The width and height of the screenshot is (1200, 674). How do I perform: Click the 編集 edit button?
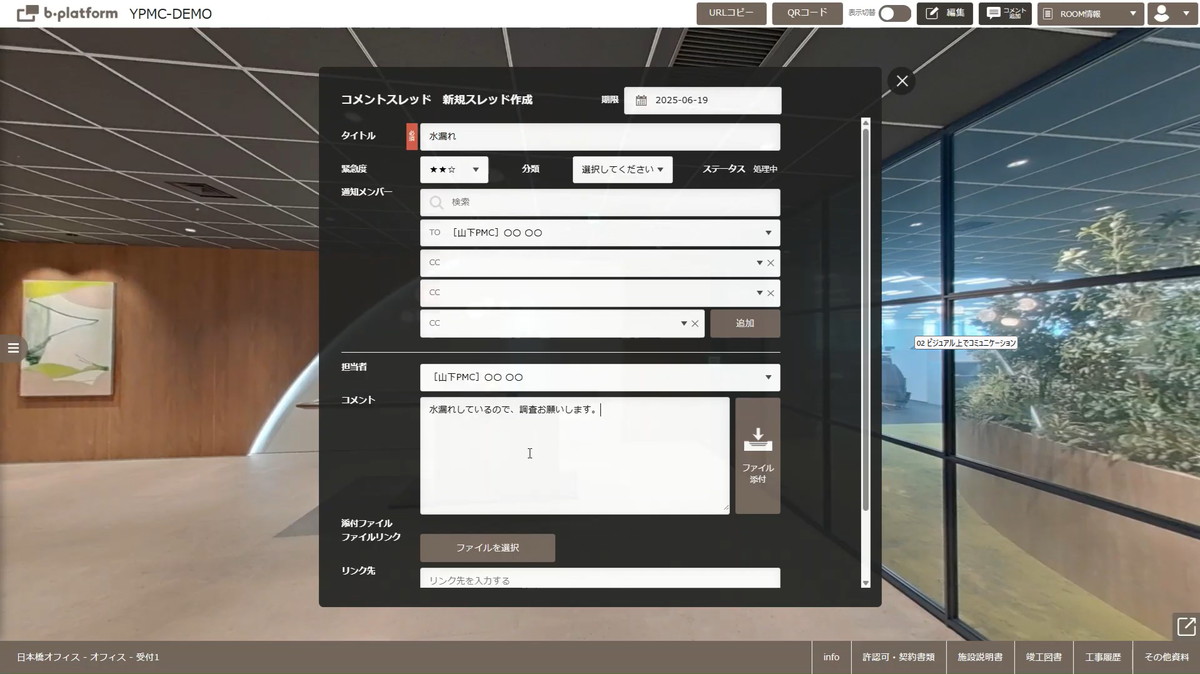945,13
